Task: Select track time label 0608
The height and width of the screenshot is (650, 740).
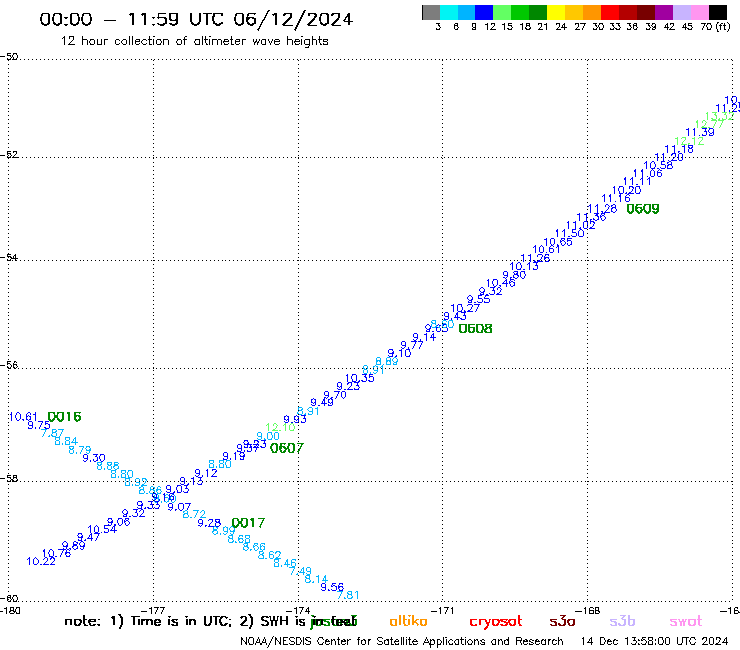Action: [475, 329]
